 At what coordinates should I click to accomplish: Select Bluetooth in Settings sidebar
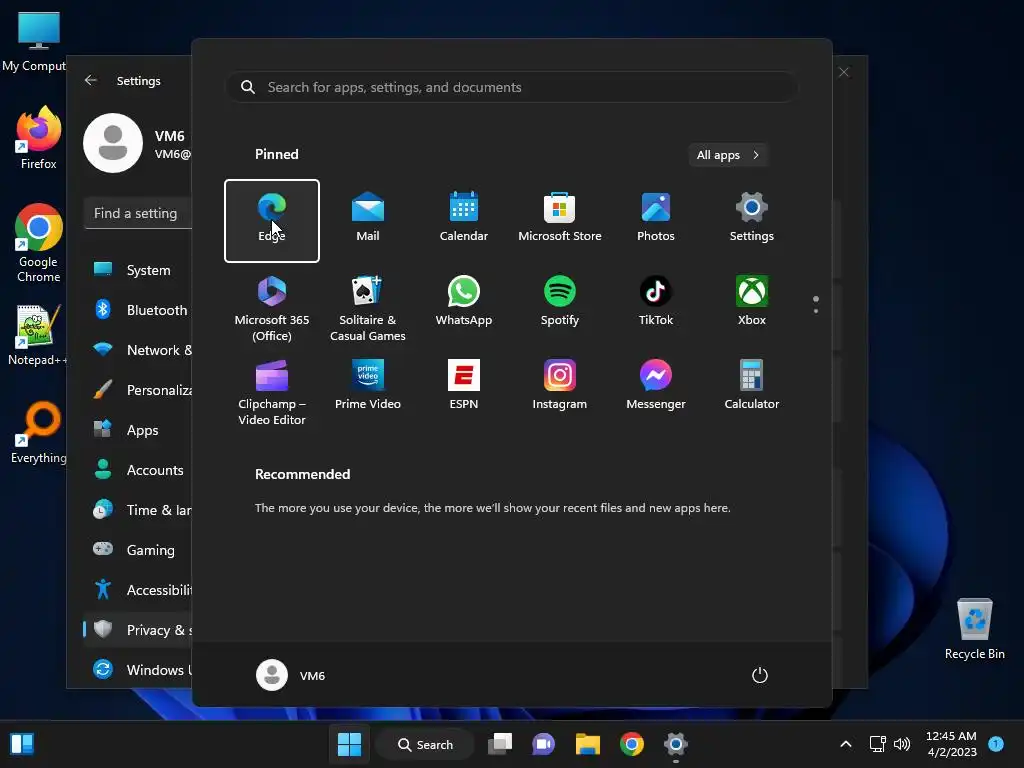[x=138, y=310]
